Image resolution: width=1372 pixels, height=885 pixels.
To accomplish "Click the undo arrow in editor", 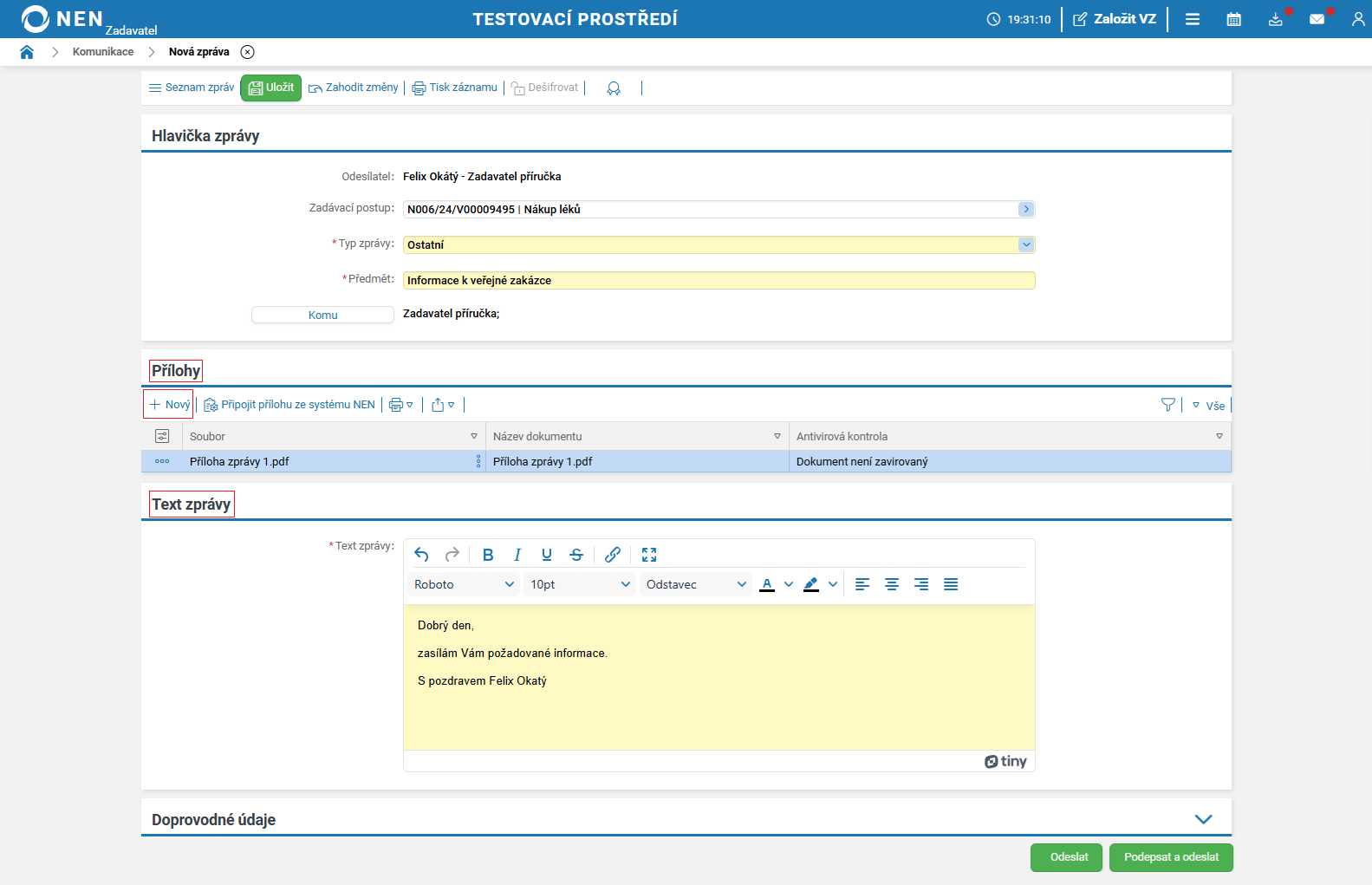I will click(x=422, y=555).
